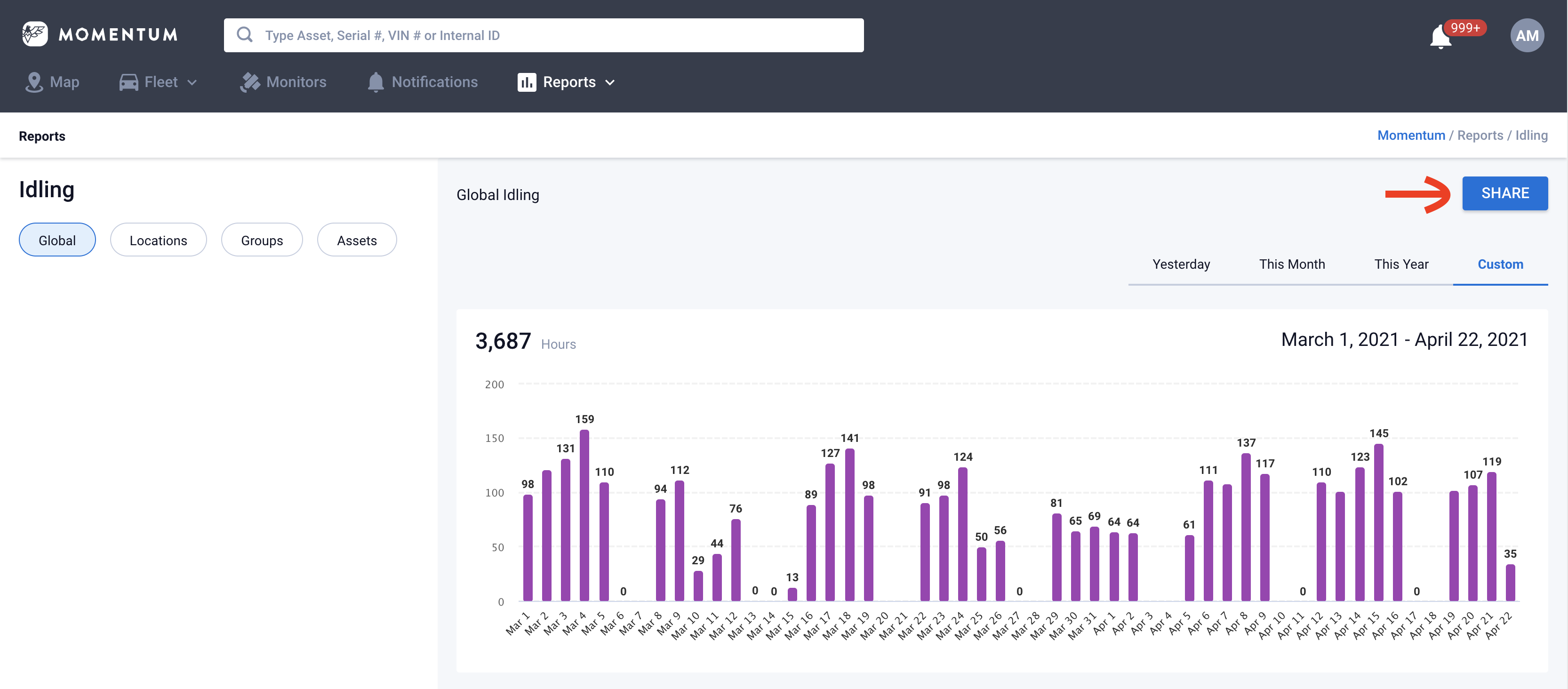Expand the Fleet dropdown chevron
Screen dimensions: 1568x689
[192, 83]
